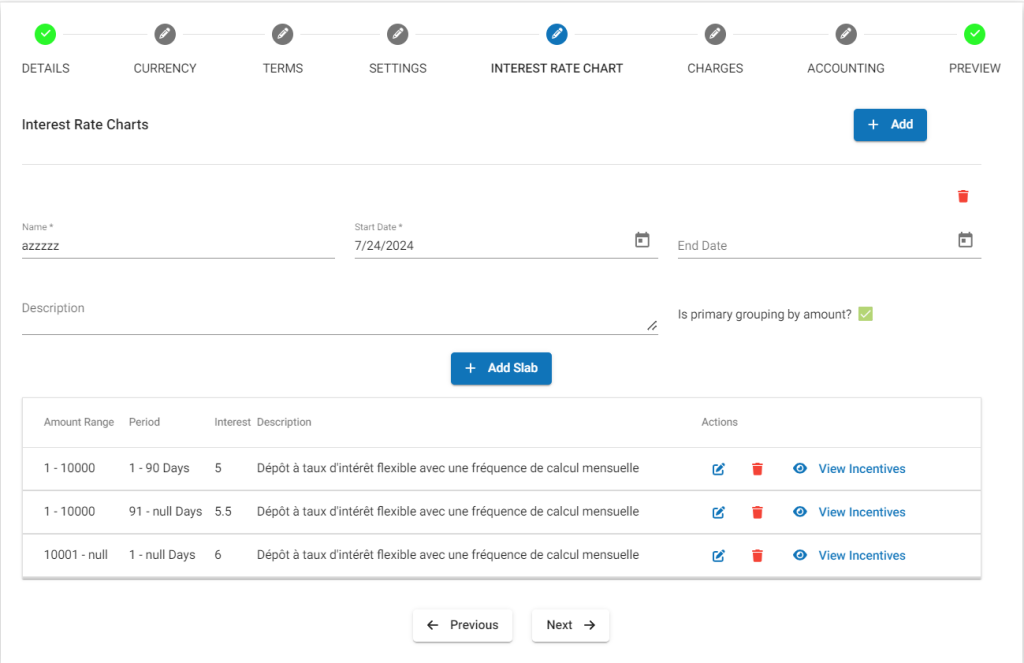Viewport: 1024px width, 663px height.
Task: Select the INTEREST RATE CHART step label
Action: [557, 68]
